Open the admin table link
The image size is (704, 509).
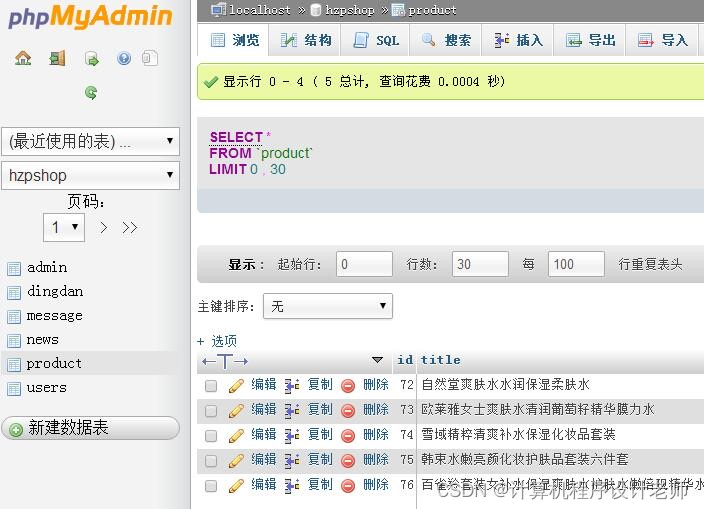coord(47,268)
